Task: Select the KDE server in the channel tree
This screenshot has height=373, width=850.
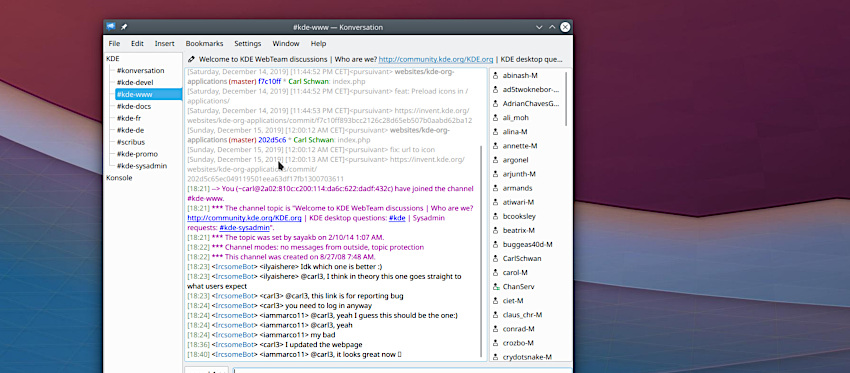Action: (x=113, y=59)
